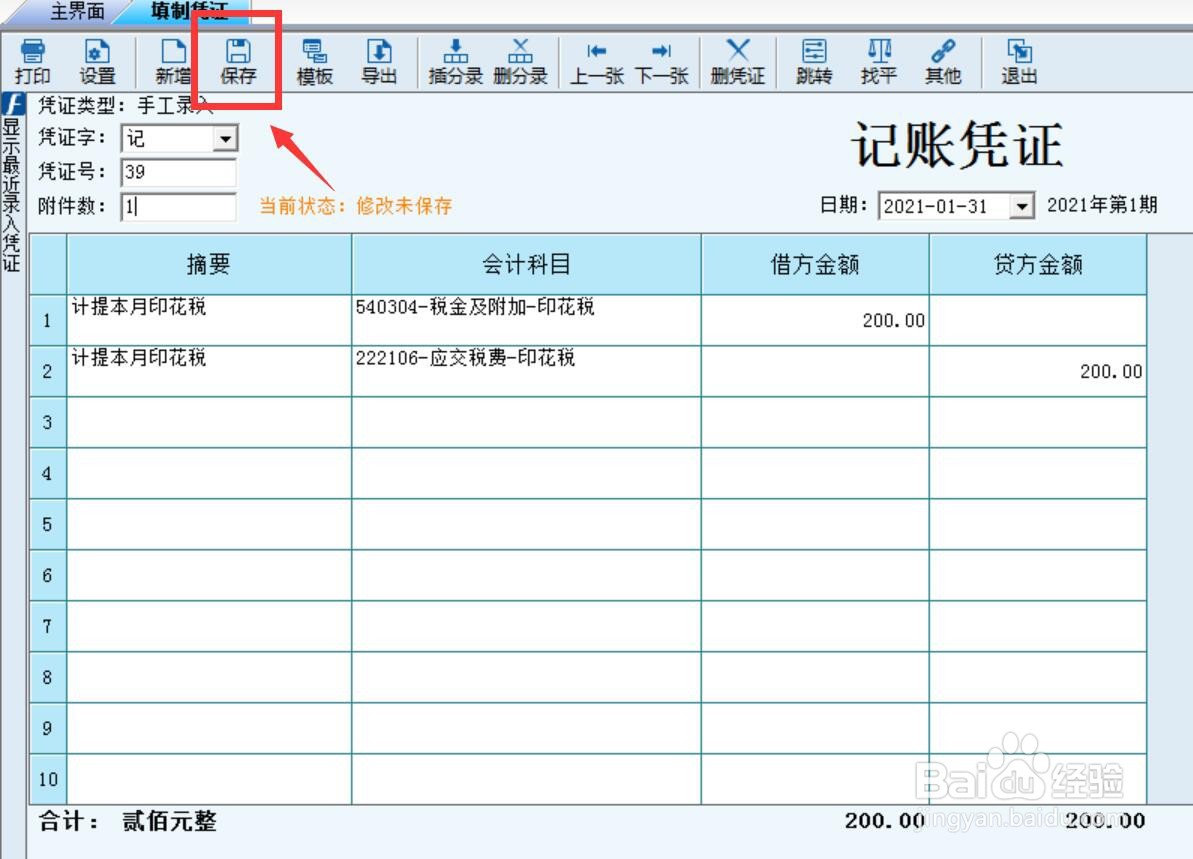Open the date dropdown arrow for 2021-01-31
The width and height of the screenshot is (1193, 859).
click(1022, 206)
